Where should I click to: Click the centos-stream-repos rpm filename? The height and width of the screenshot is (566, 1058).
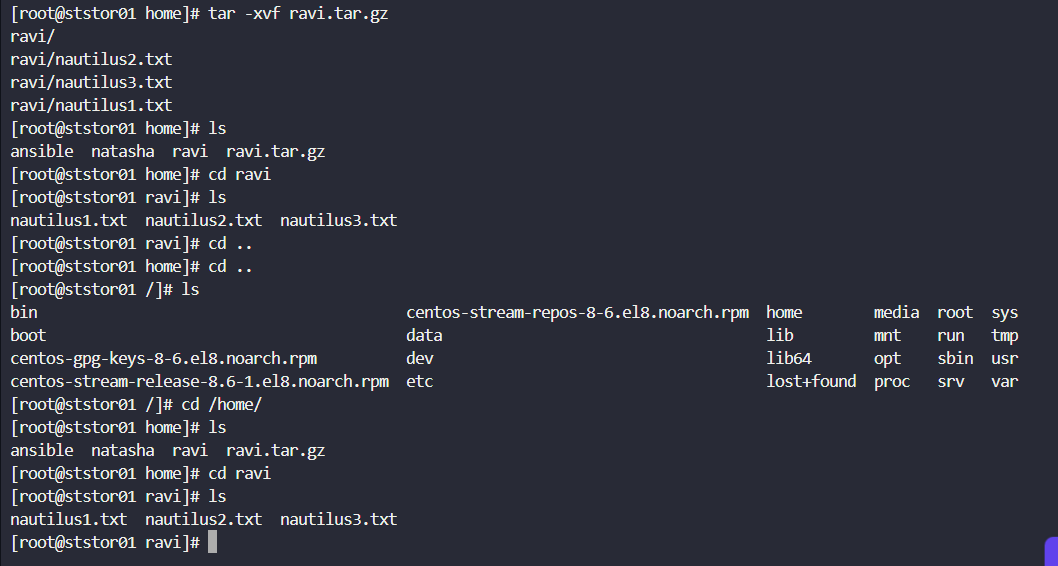click(577, 312)
